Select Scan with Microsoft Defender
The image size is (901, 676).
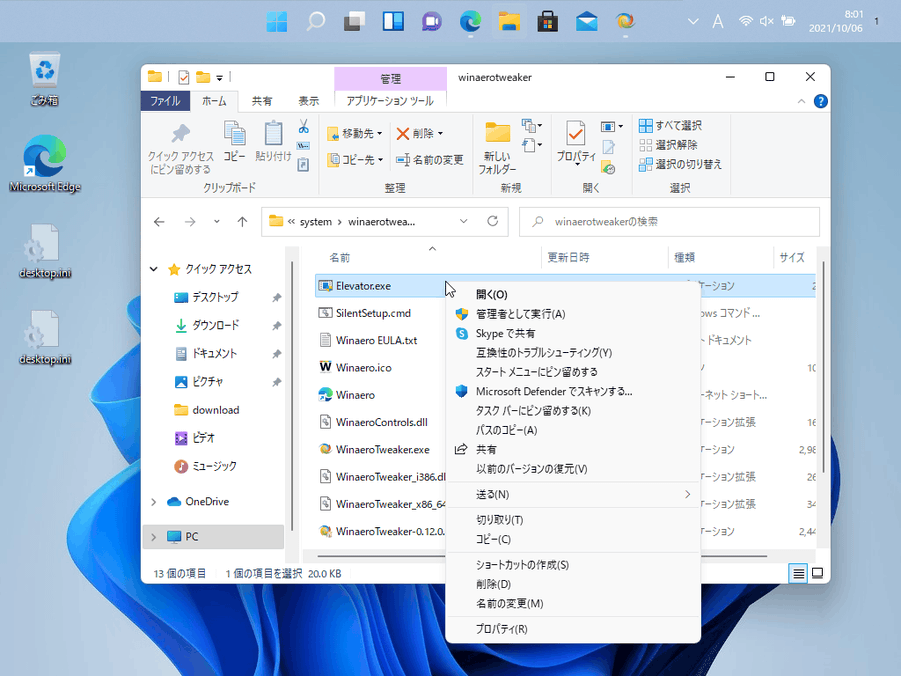coord(573,391)
